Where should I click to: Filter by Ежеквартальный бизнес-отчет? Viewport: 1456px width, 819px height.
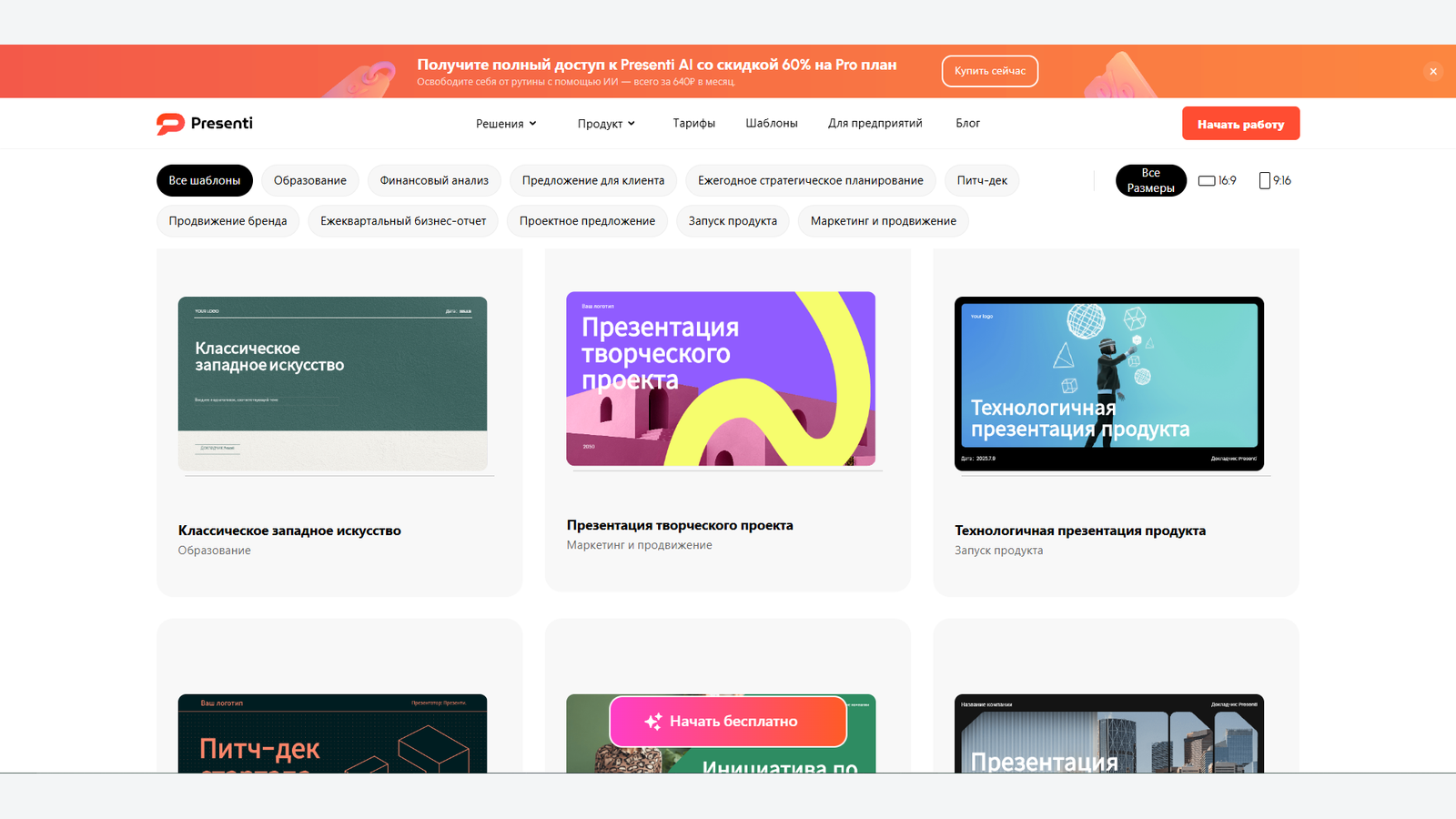[x=403, y=221]
